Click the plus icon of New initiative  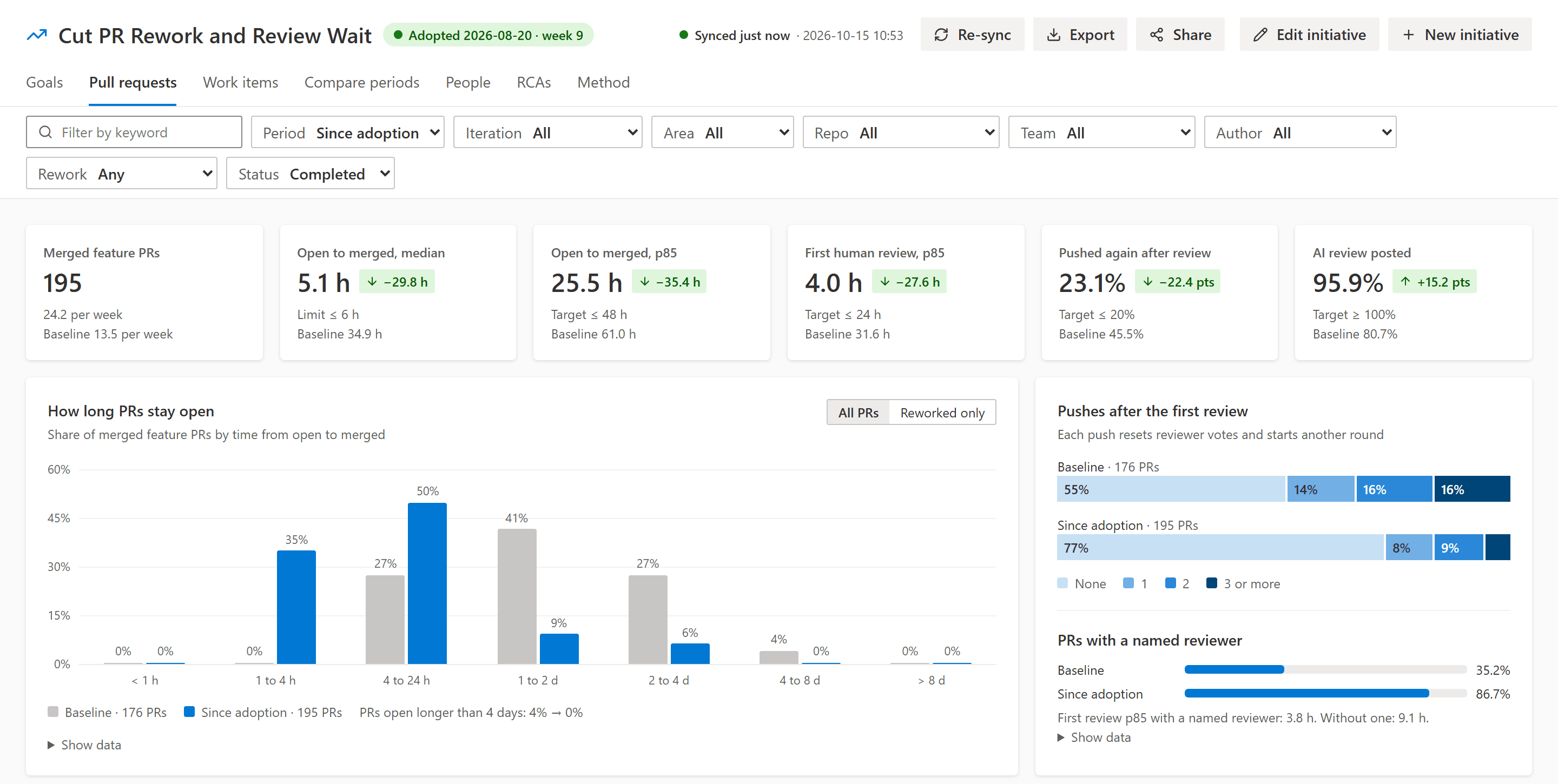point(1409,35)
